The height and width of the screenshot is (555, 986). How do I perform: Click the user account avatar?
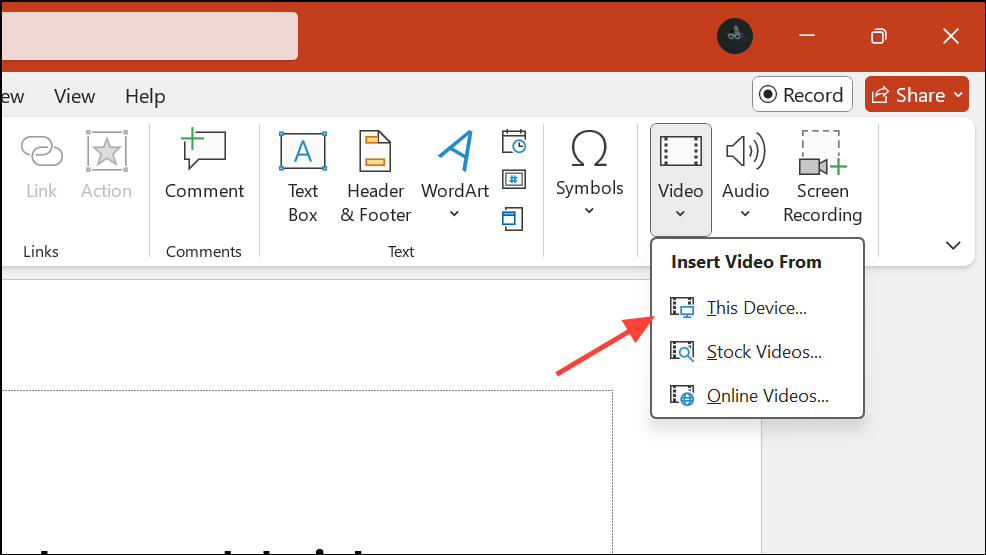[734, 36]
